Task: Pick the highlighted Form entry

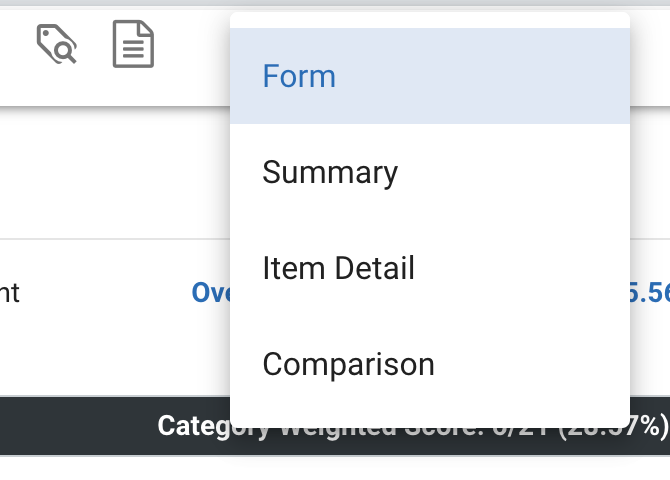Action: [x=299, y=76]
